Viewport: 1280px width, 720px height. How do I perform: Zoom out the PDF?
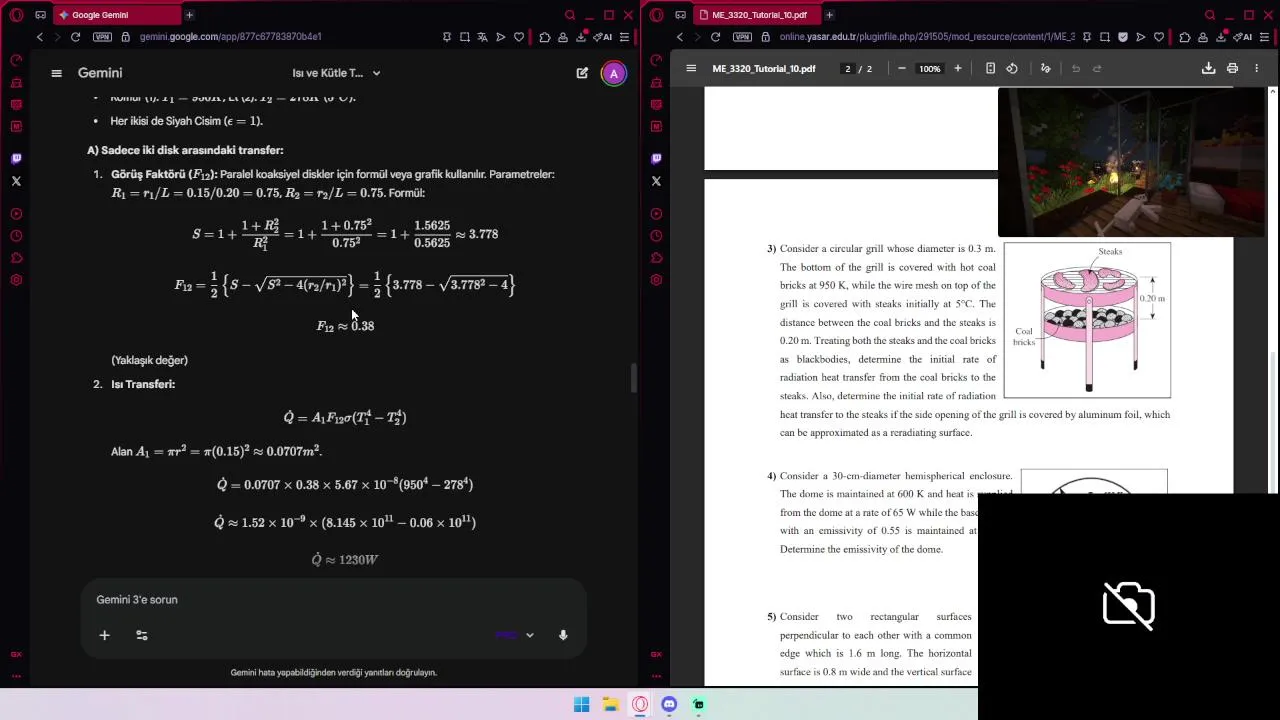click(902, 69)
